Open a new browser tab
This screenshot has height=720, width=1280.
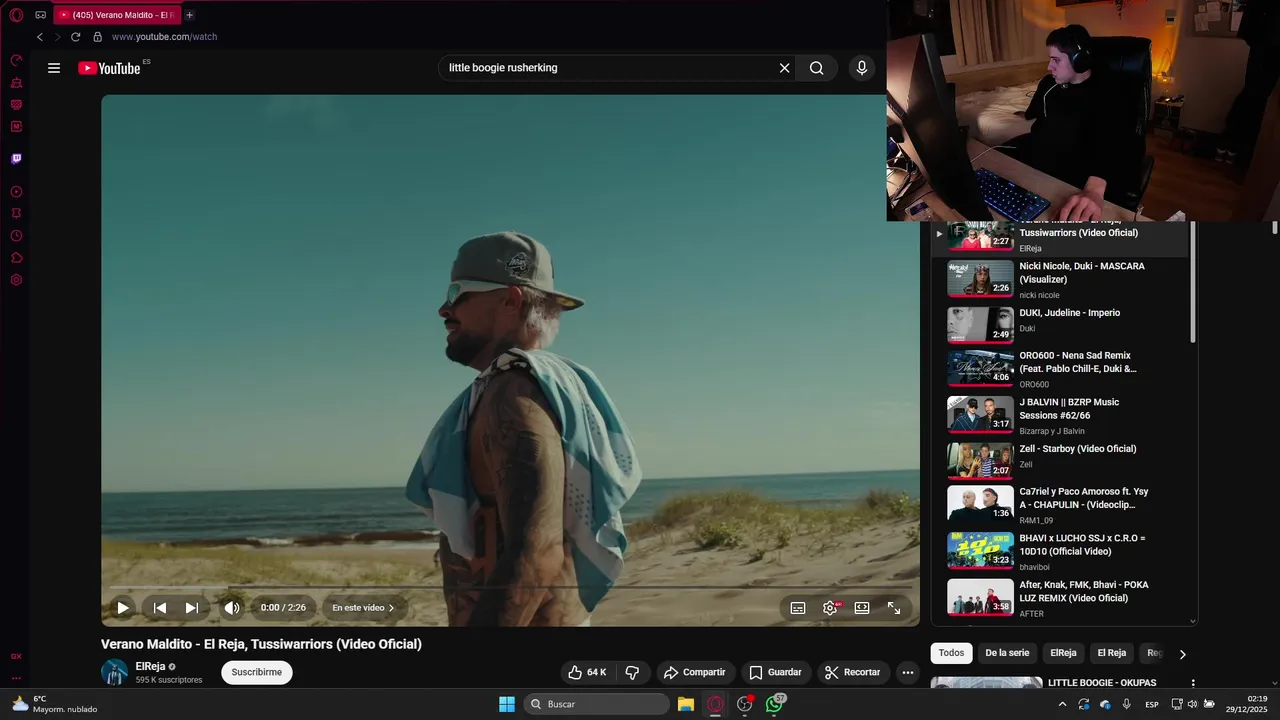189,15
